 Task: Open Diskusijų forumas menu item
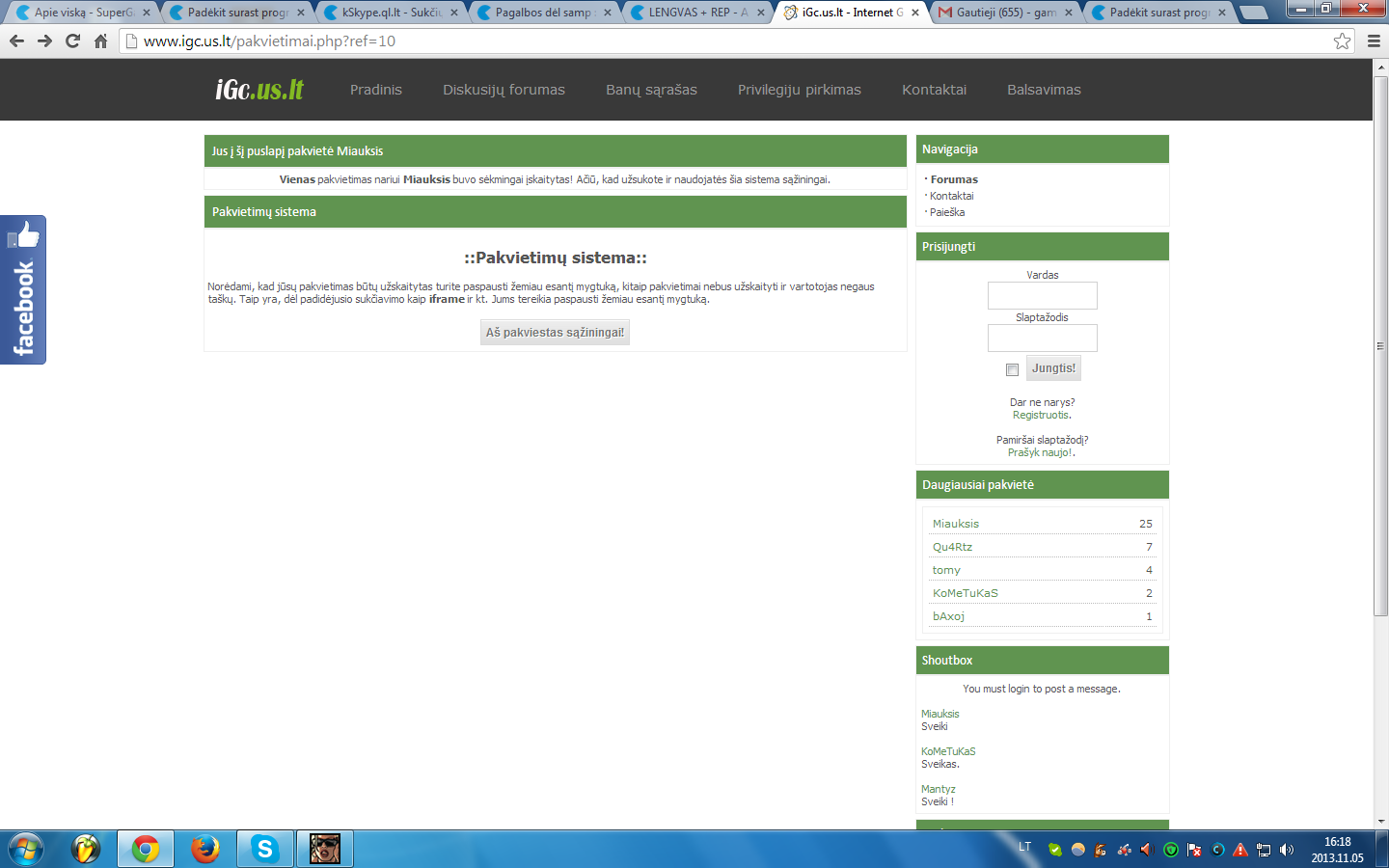tap(504, 90)
